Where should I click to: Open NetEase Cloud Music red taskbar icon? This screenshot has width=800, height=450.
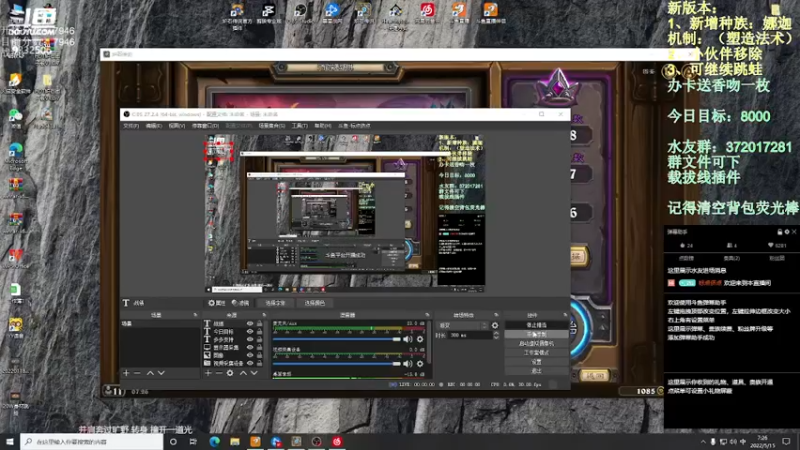337,441
